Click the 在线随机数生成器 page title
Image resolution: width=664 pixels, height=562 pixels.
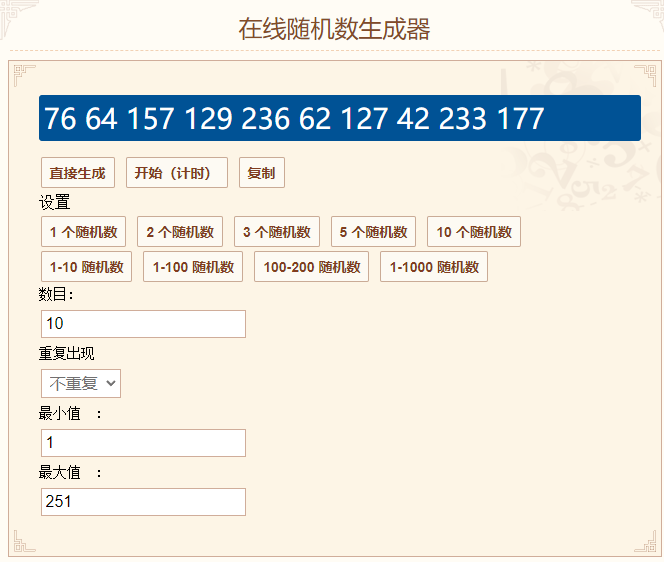pyautogui.click(x=334, y=29)
